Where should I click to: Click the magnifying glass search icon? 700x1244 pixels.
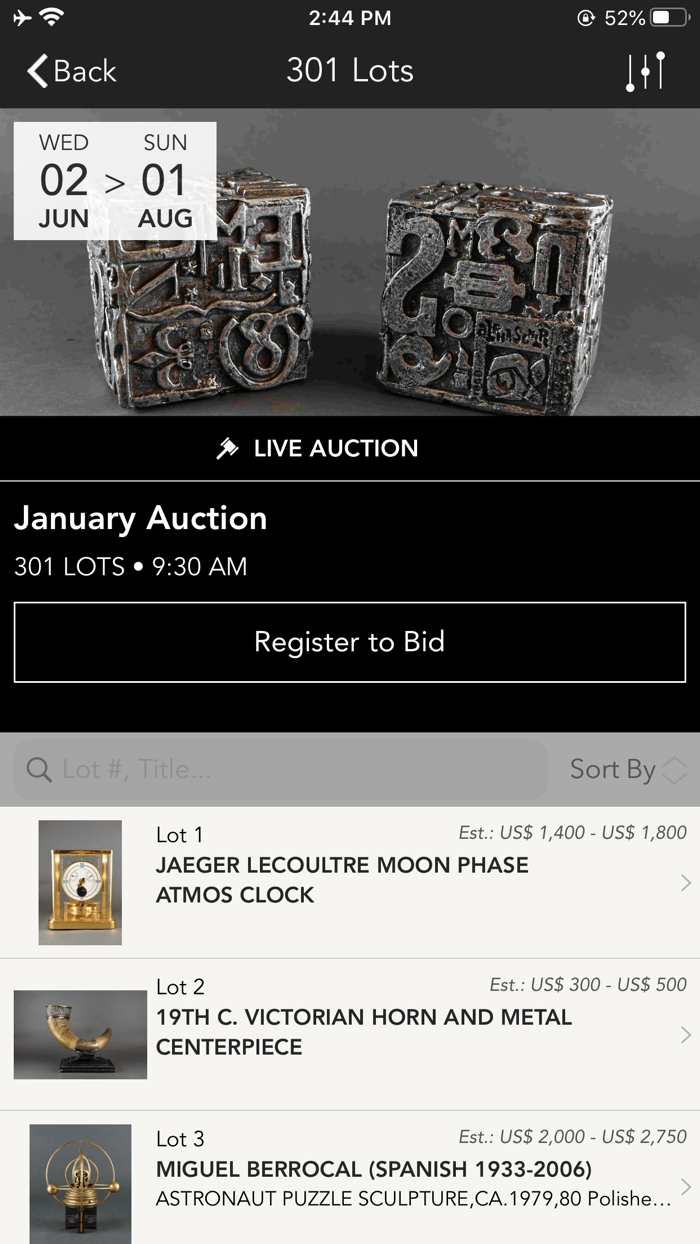38,769
